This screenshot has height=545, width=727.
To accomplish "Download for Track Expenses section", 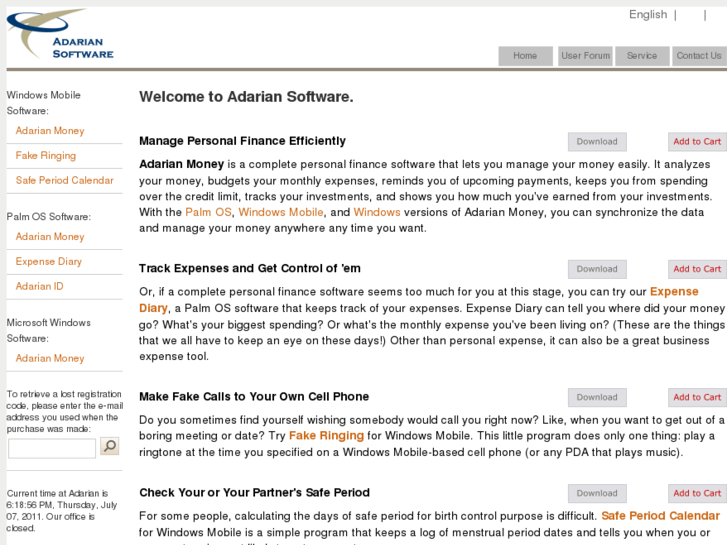I will (x=597, y=269).
